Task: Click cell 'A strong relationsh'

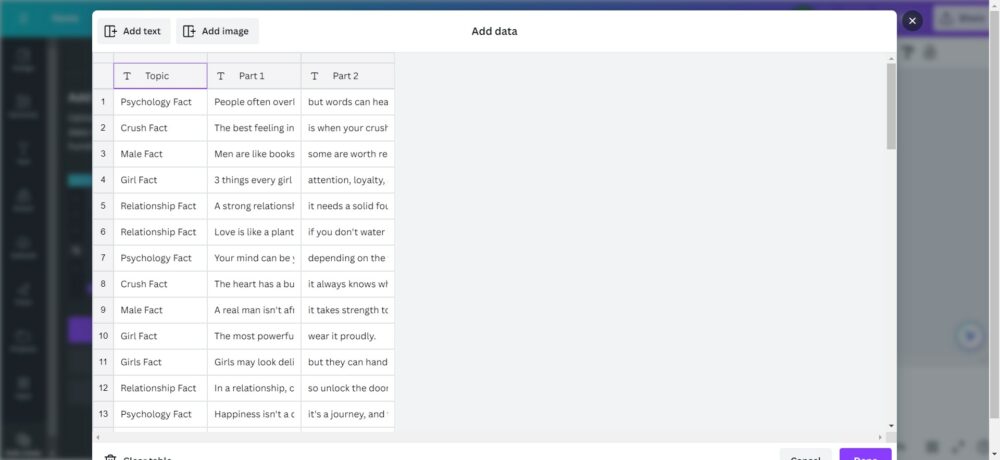Action: point(254,206)
